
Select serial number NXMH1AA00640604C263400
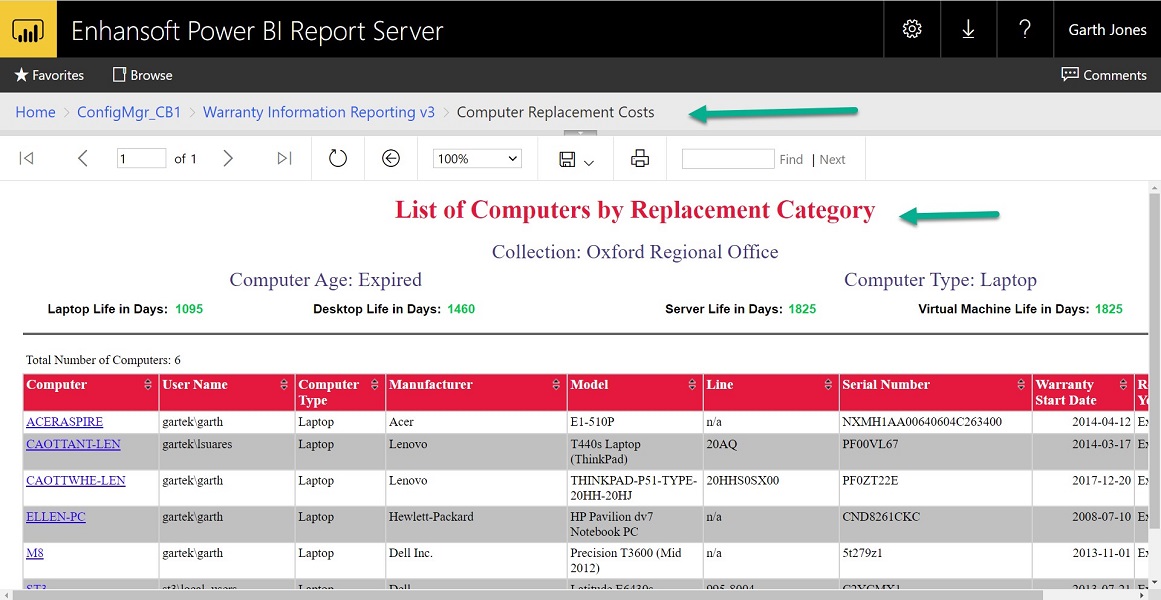point(922,421)
